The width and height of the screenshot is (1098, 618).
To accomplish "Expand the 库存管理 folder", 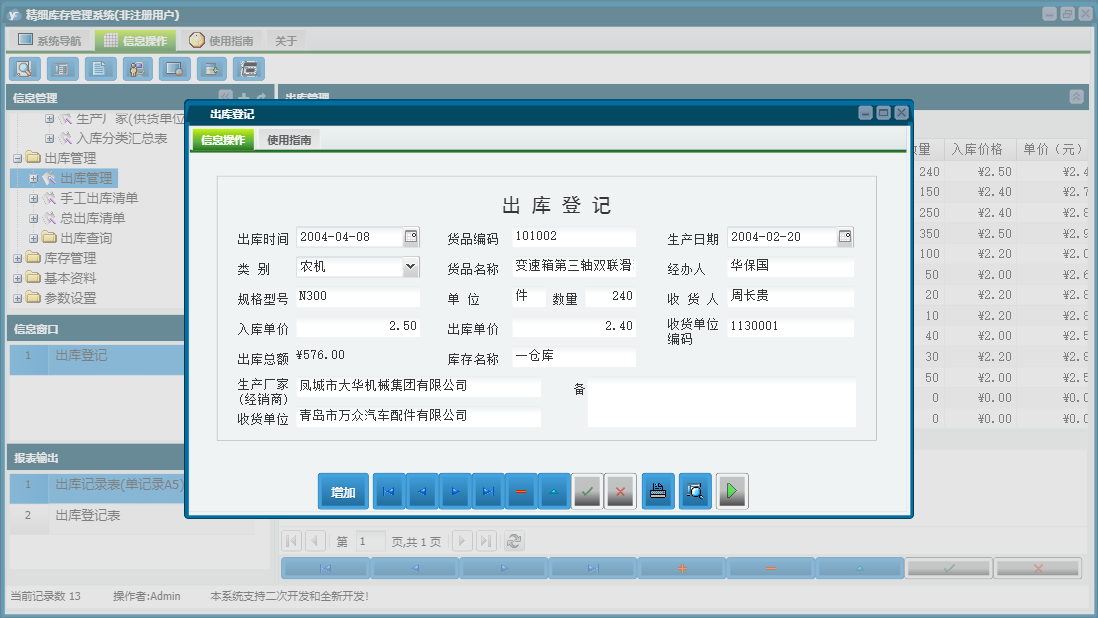I will point(18,258).
